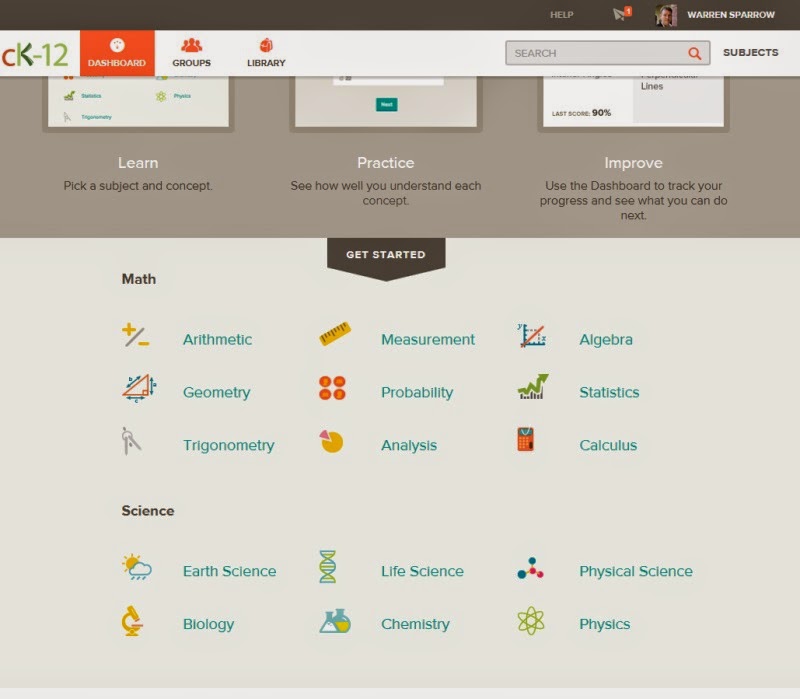Open the Calculus subject link
800x699 pixels.
(608, 445)
